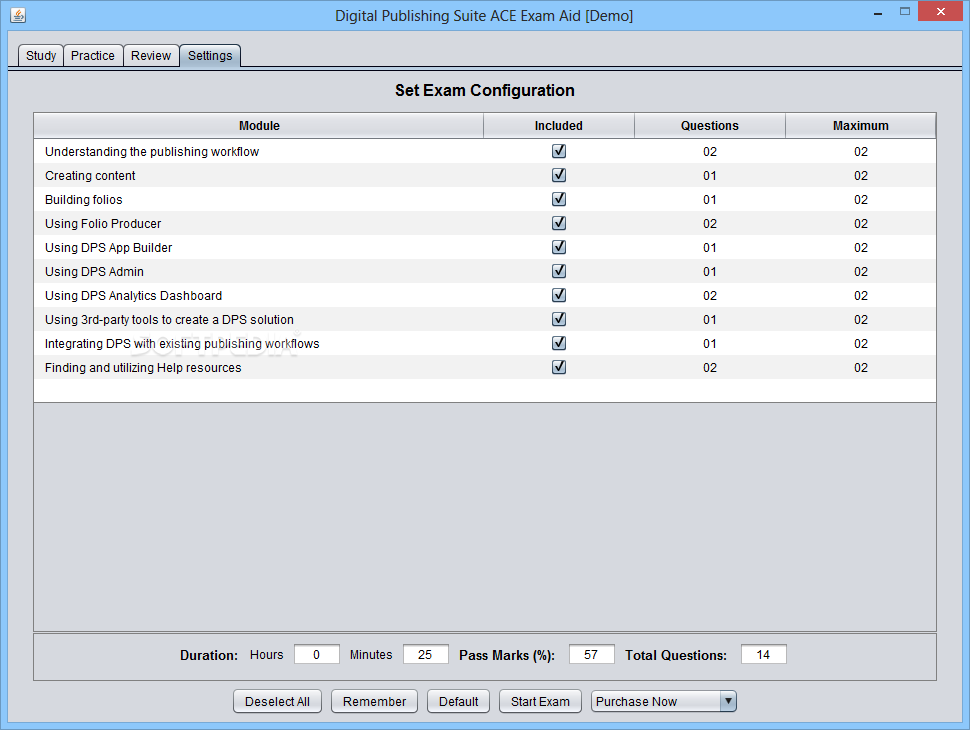Switch to the Practice tab
This screenshot has height=730, width=970.
(93, 56)
